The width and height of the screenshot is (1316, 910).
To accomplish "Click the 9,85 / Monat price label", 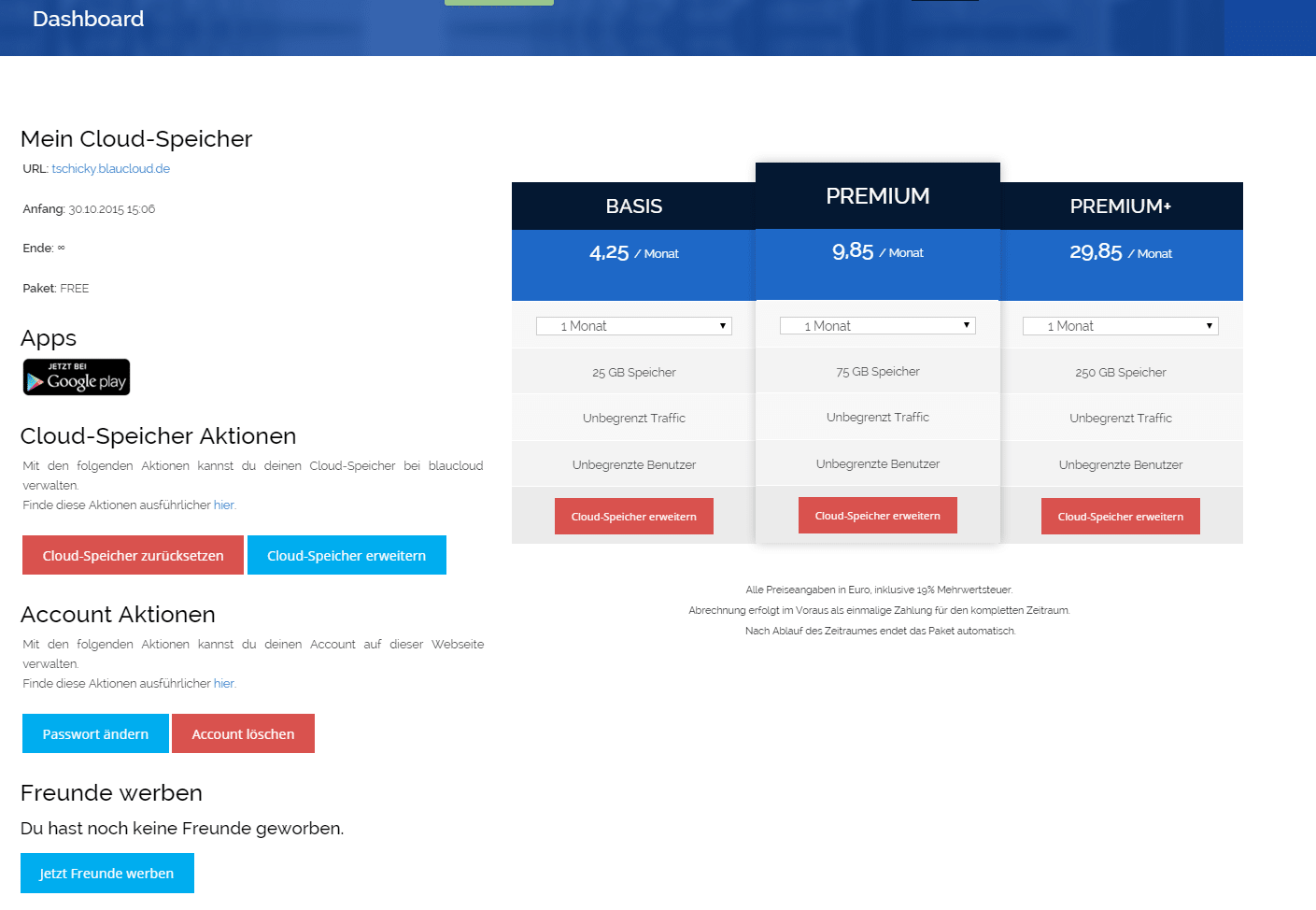I will coord(877,252).
